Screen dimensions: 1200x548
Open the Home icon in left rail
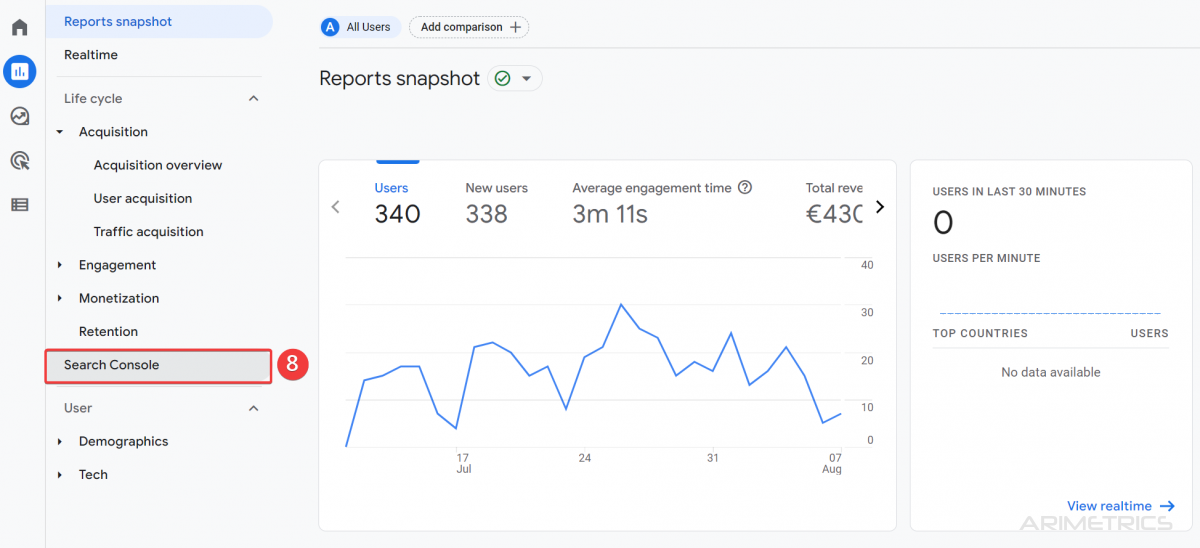tap(19, 27)
